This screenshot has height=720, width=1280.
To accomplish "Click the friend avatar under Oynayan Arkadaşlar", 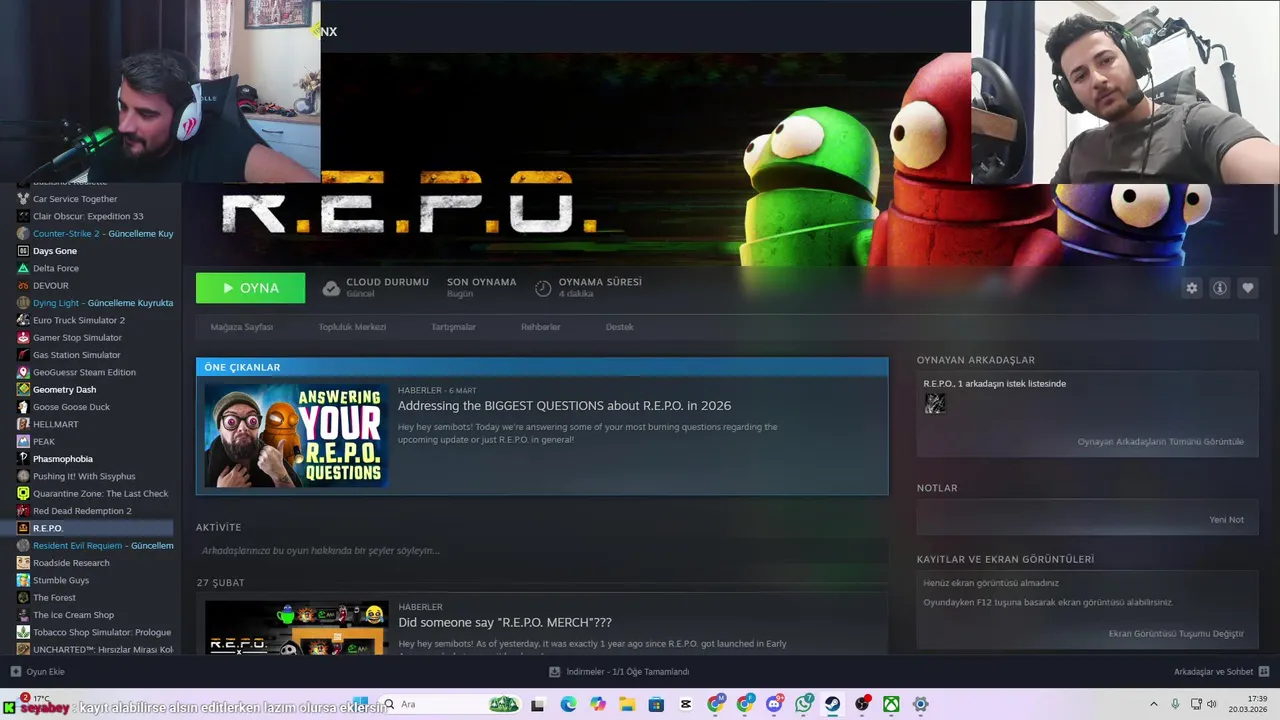I will tap(935, 403).
